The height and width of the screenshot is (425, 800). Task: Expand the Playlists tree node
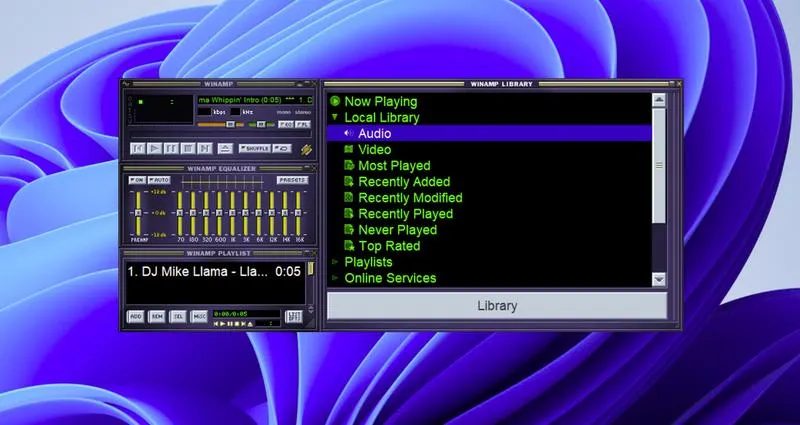pos(336,262)
